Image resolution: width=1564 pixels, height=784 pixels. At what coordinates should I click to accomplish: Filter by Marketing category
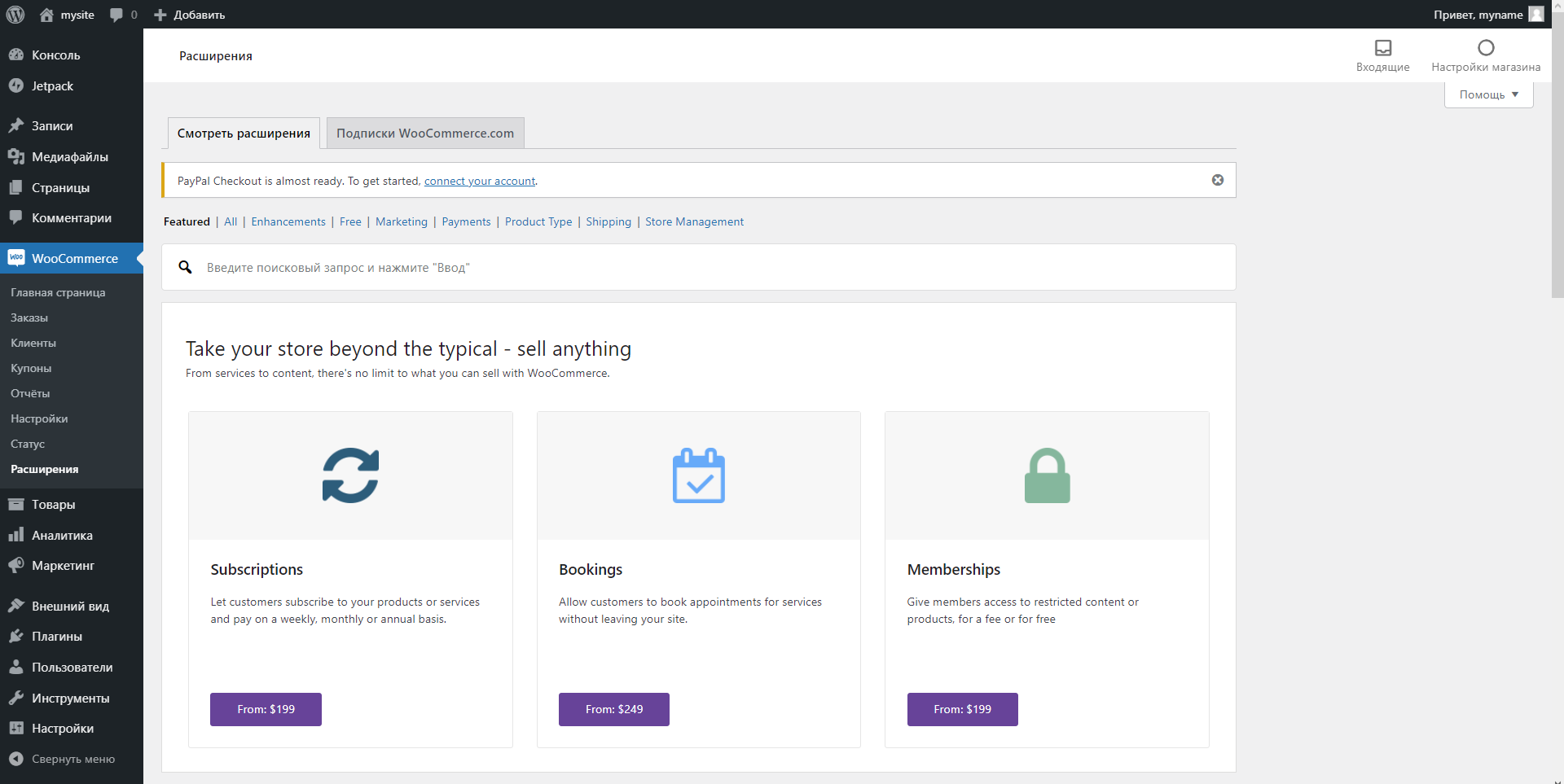(402, 221)
